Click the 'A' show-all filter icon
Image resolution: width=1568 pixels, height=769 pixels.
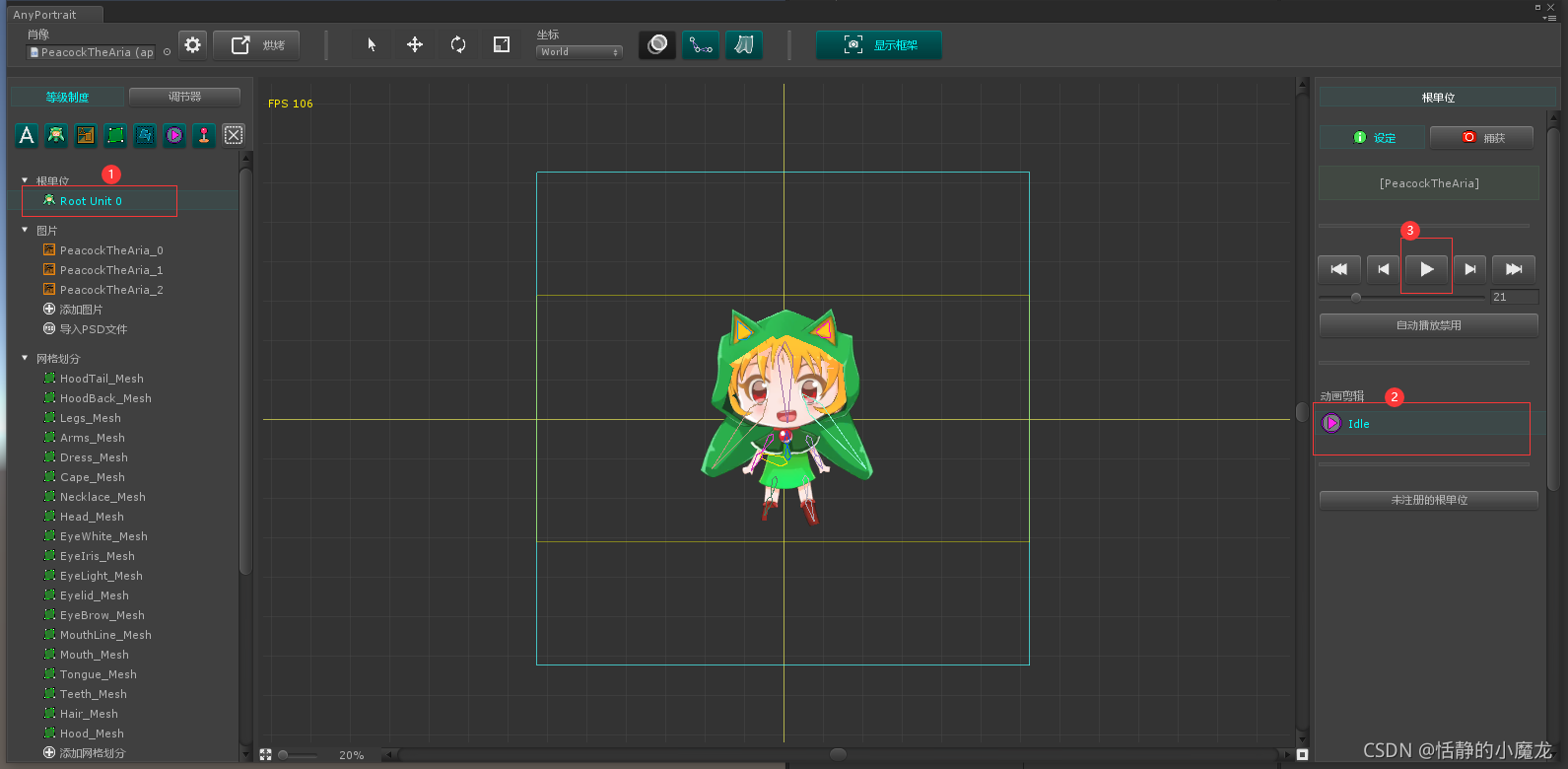[27, 135]
